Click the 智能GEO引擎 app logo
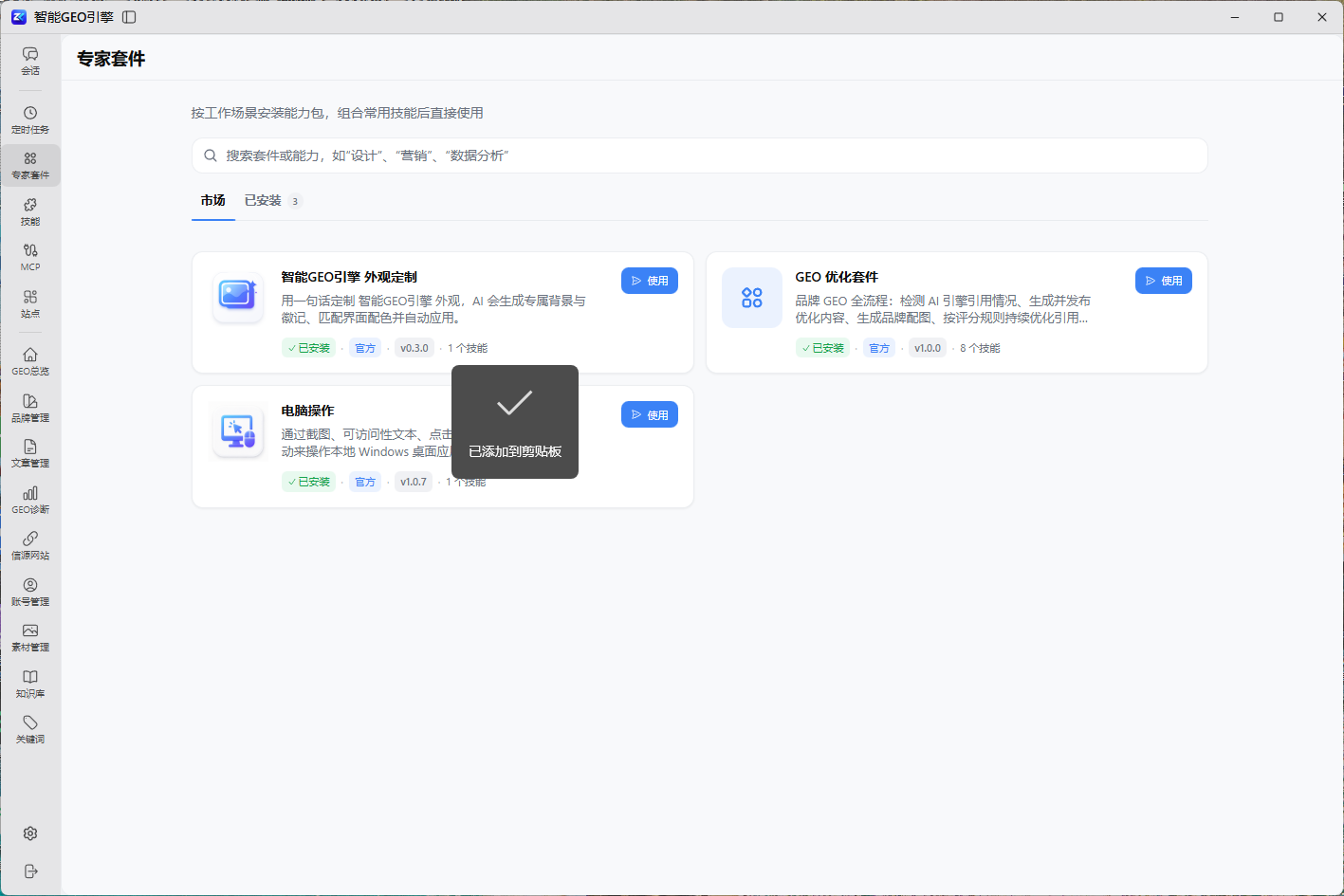The width and height of the screenshot is (1344, 896). click(x=18, y=17)
